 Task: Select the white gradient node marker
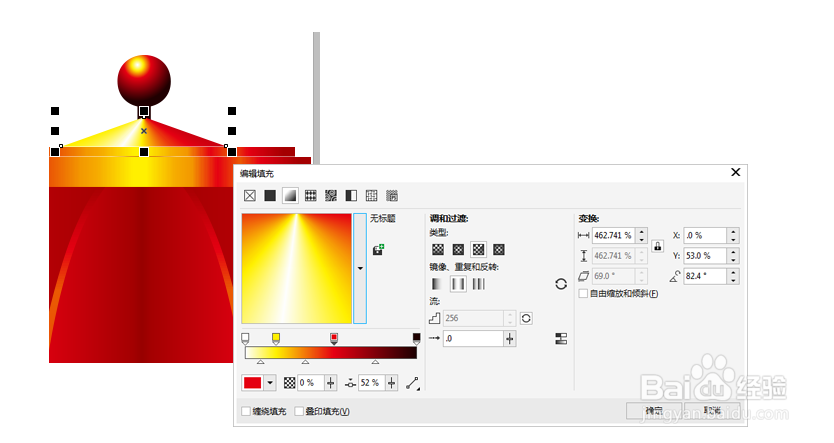click(x=245, y=339)
